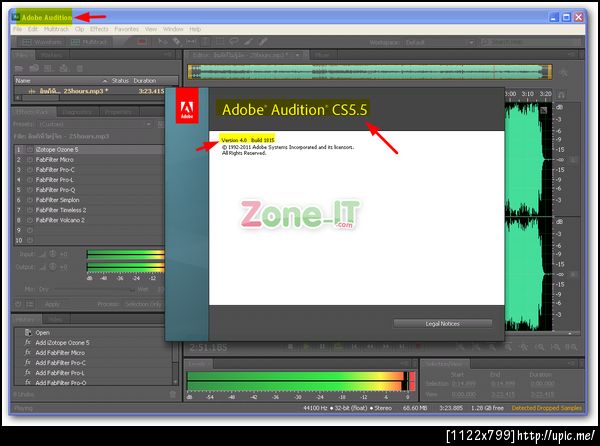The image size is (600, 446).
Task: Click the Input gain knob
Action: tap(53, 254)
